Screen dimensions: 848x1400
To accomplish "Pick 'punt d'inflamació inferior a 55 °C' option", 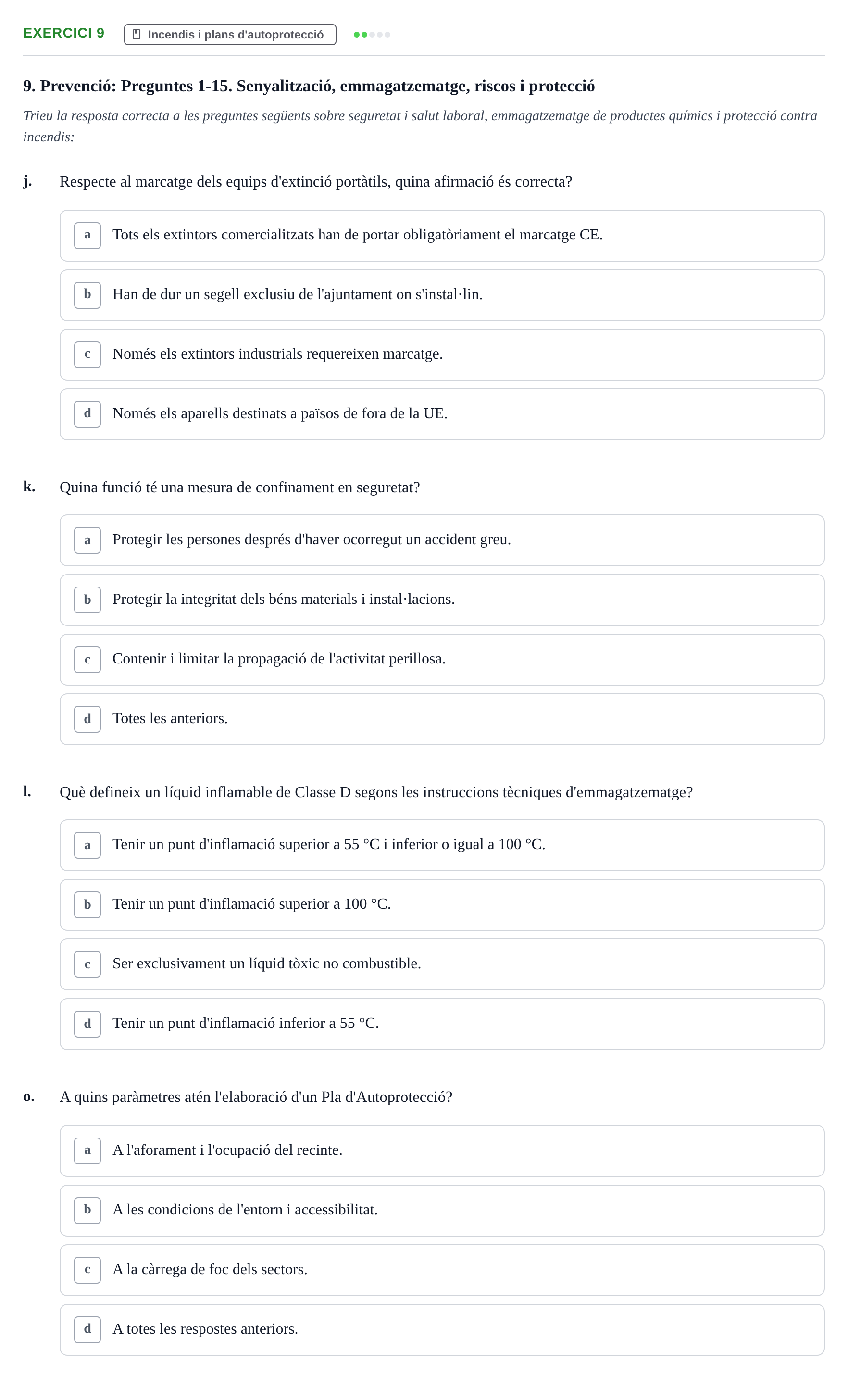I will [442, 1025].
